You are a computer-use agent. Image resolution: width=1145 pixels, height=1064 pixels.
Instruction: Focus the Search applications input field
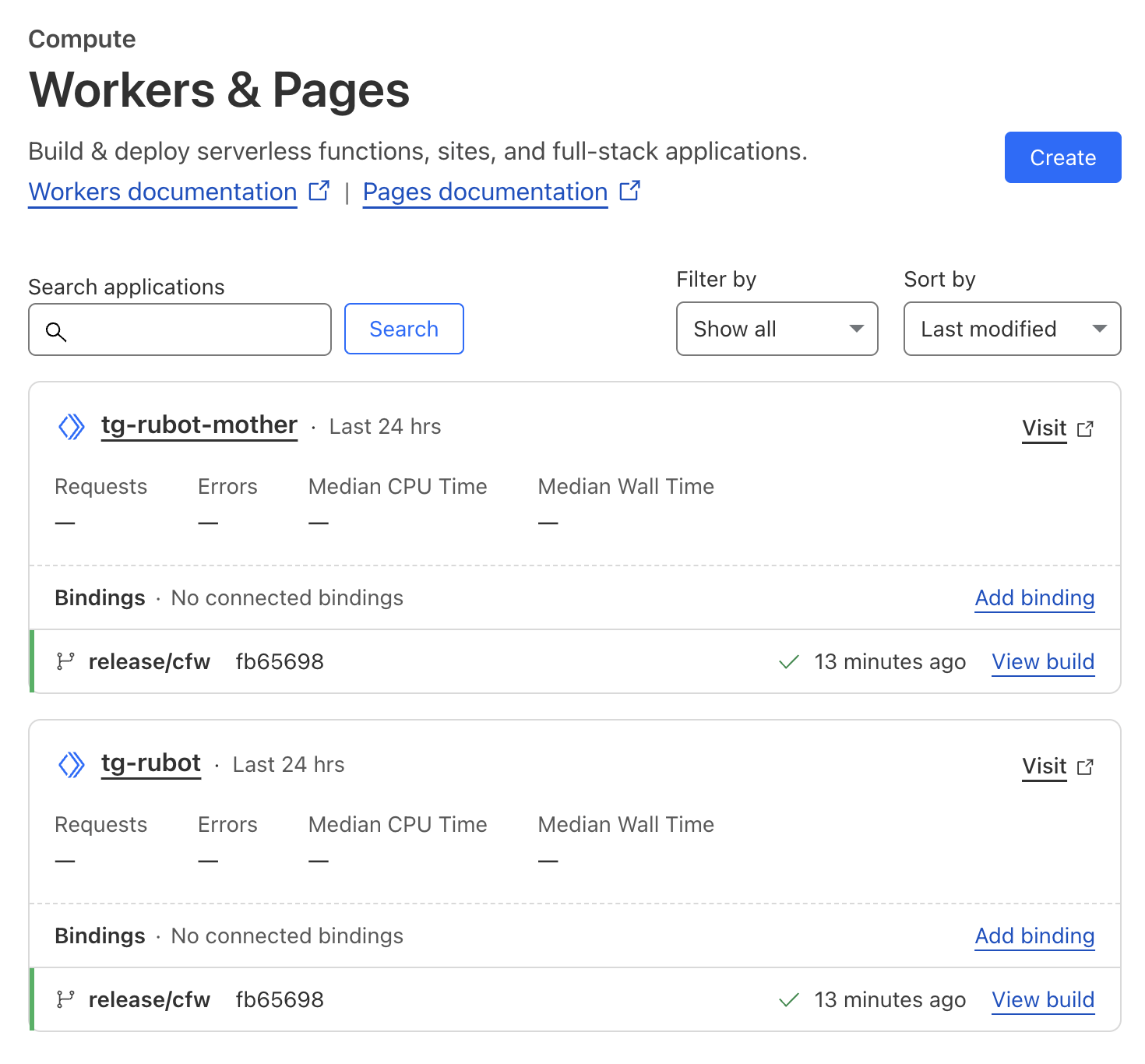tap(180, 329)
